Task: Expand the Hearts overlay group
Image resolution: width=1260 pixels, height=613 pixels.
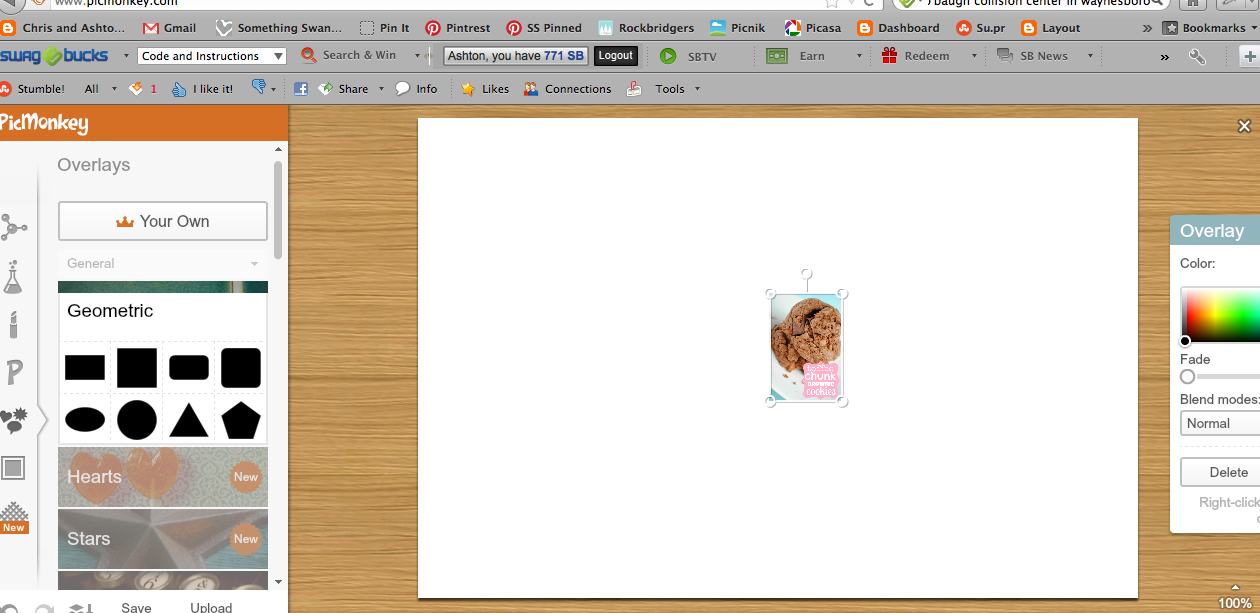Action: (163, 477)
